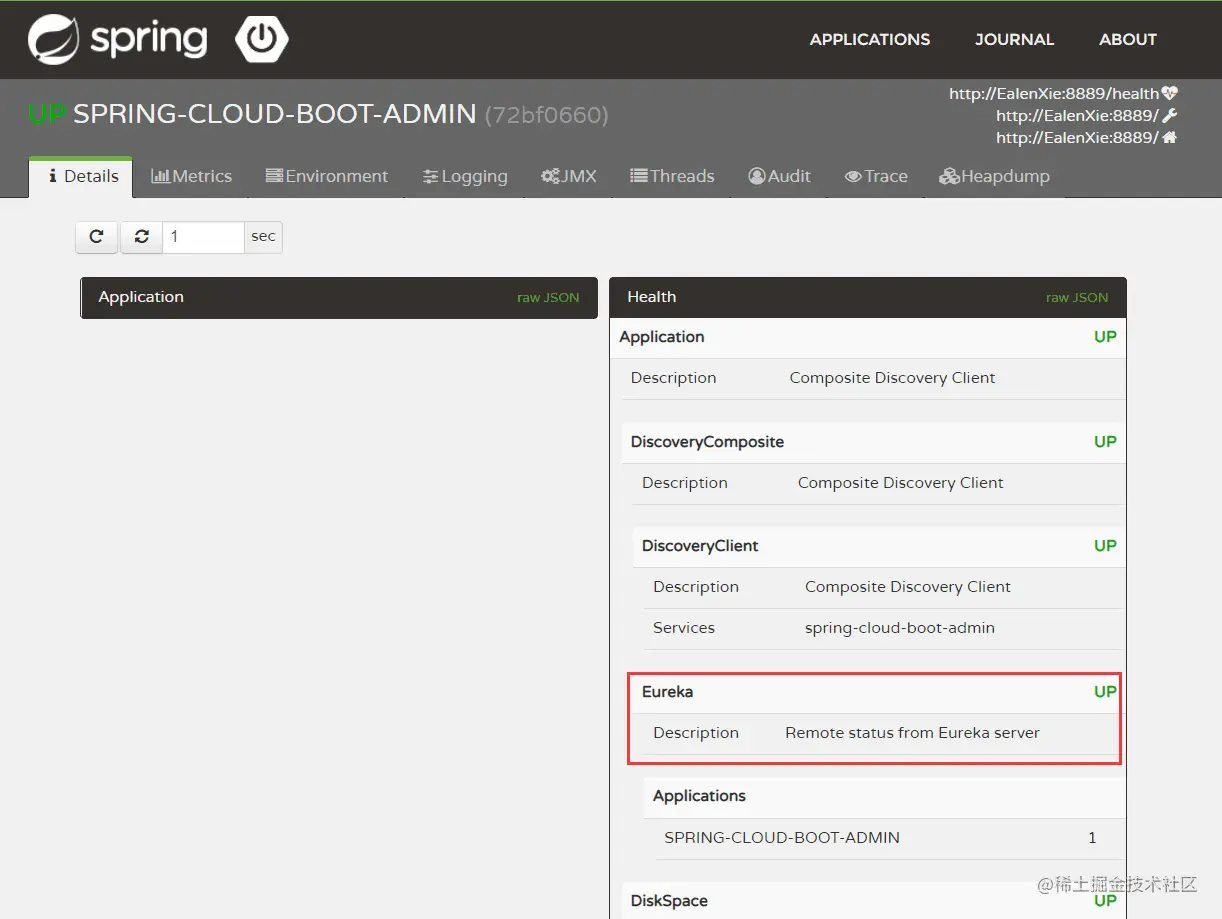Switch to the Environment tab

point(326,177)
